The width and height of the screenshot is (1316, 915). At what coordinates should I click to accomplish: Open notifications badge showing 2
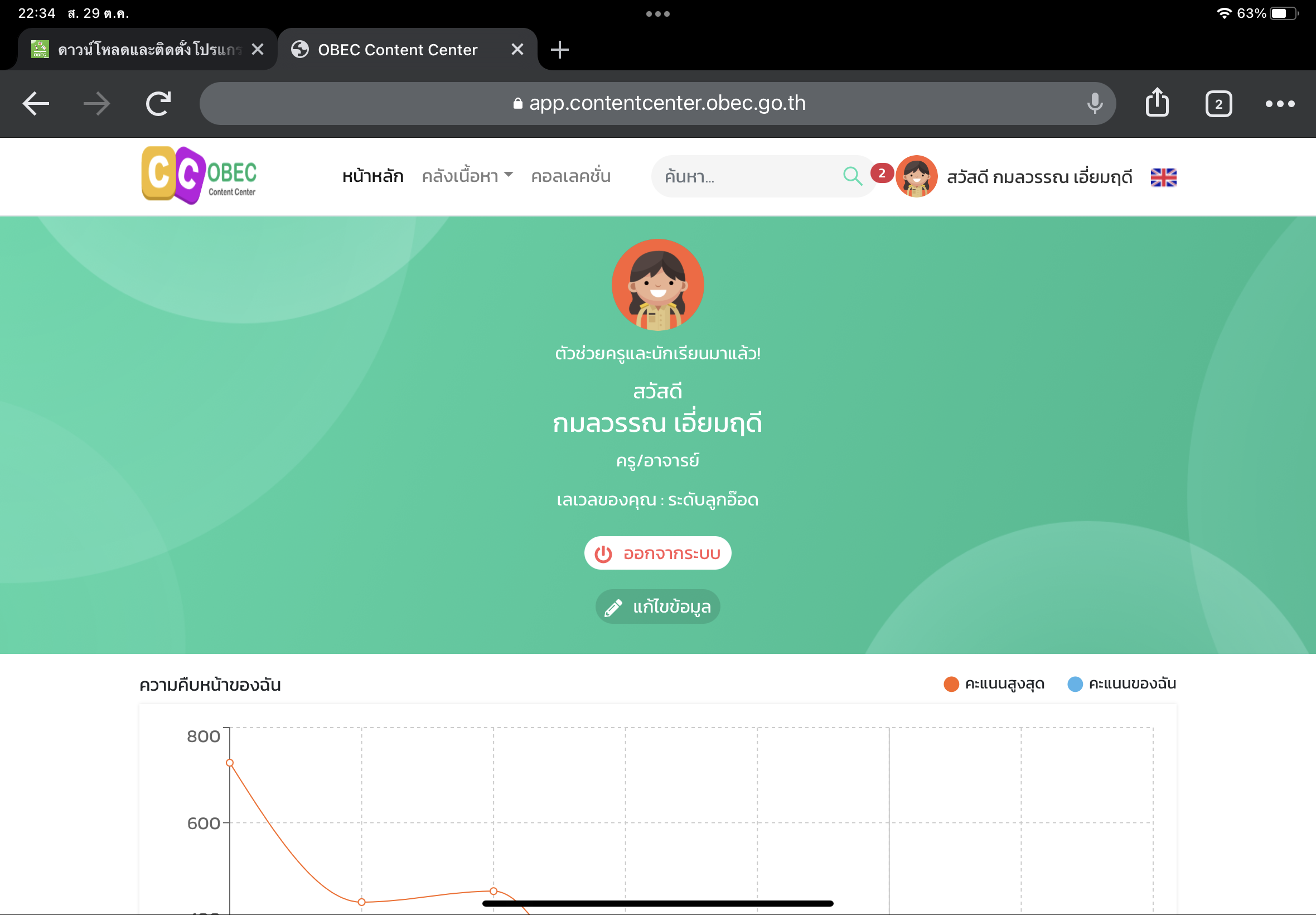[881, 173]
